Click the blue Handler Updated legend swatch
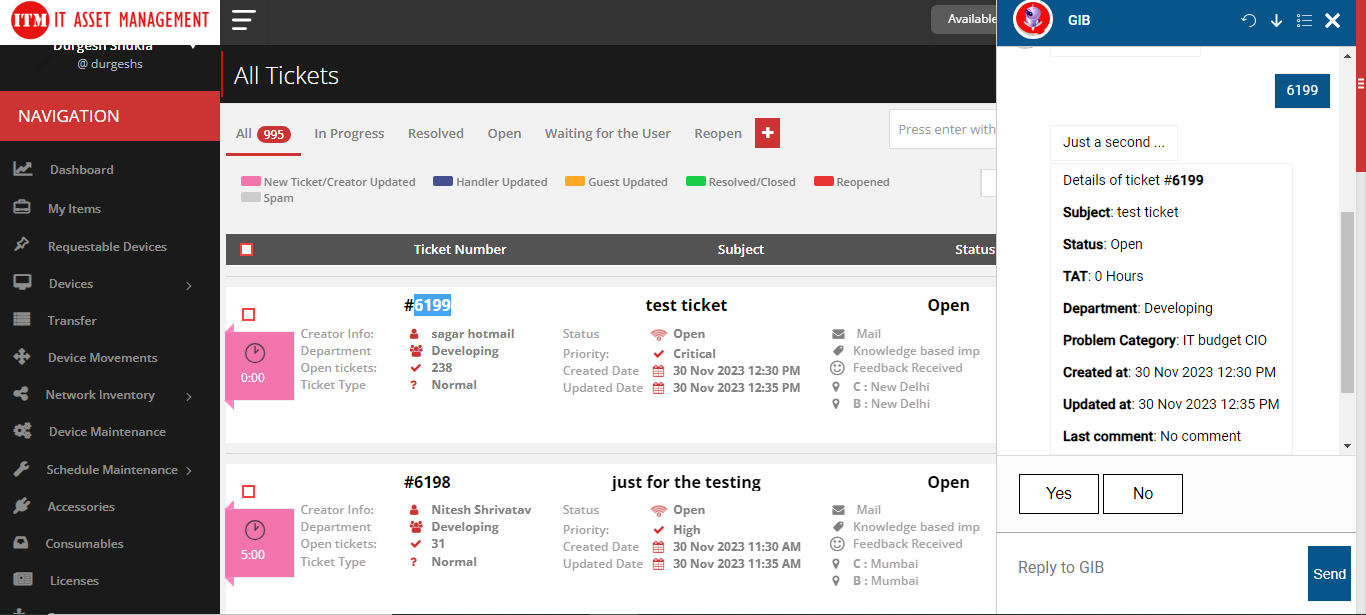This screenshot has width=1366, height=615. coord(443,181)
